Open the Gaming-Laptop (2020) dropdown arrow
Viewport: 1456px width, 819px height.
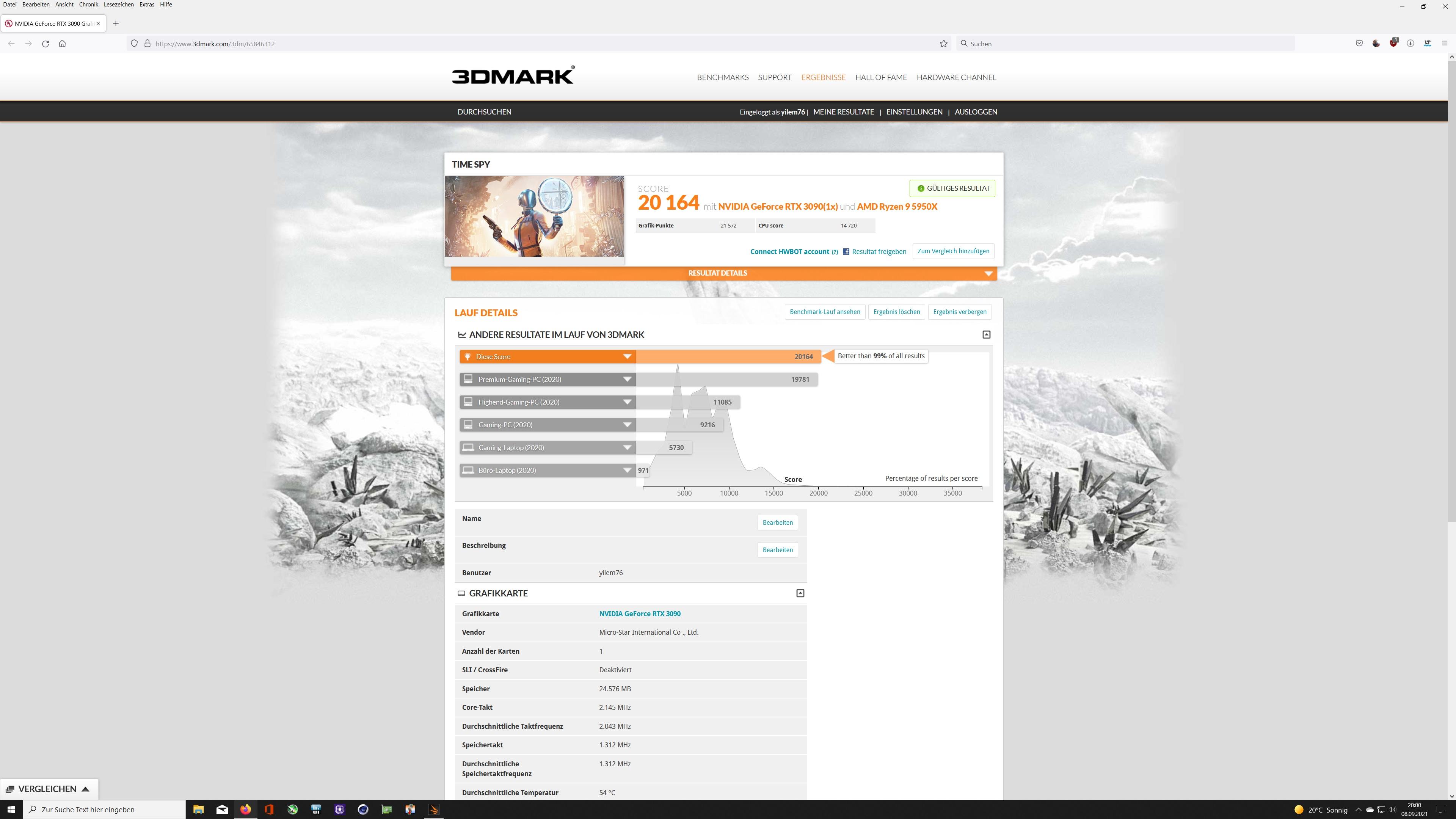[x=627, y=448]
